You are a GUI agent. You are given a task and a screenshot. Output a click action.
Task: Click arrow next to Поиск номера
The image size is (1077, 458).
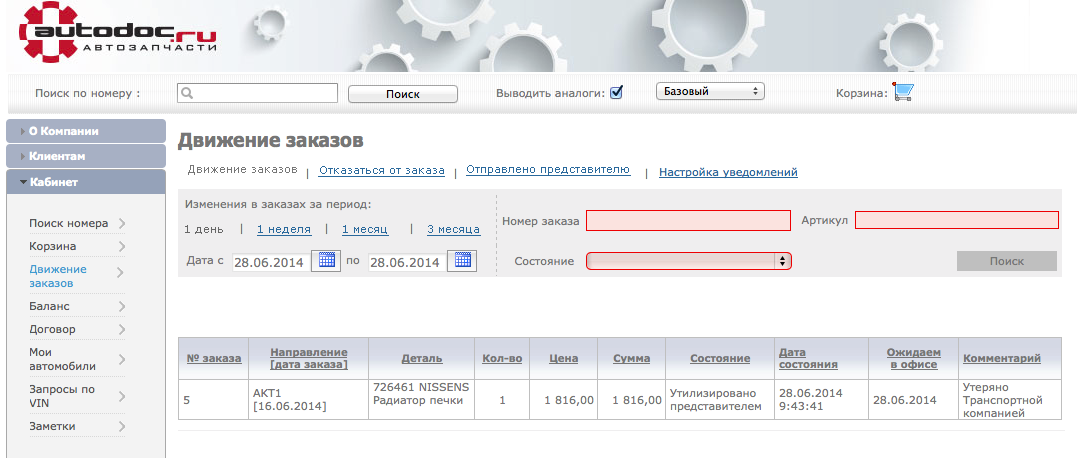(121, 224)
